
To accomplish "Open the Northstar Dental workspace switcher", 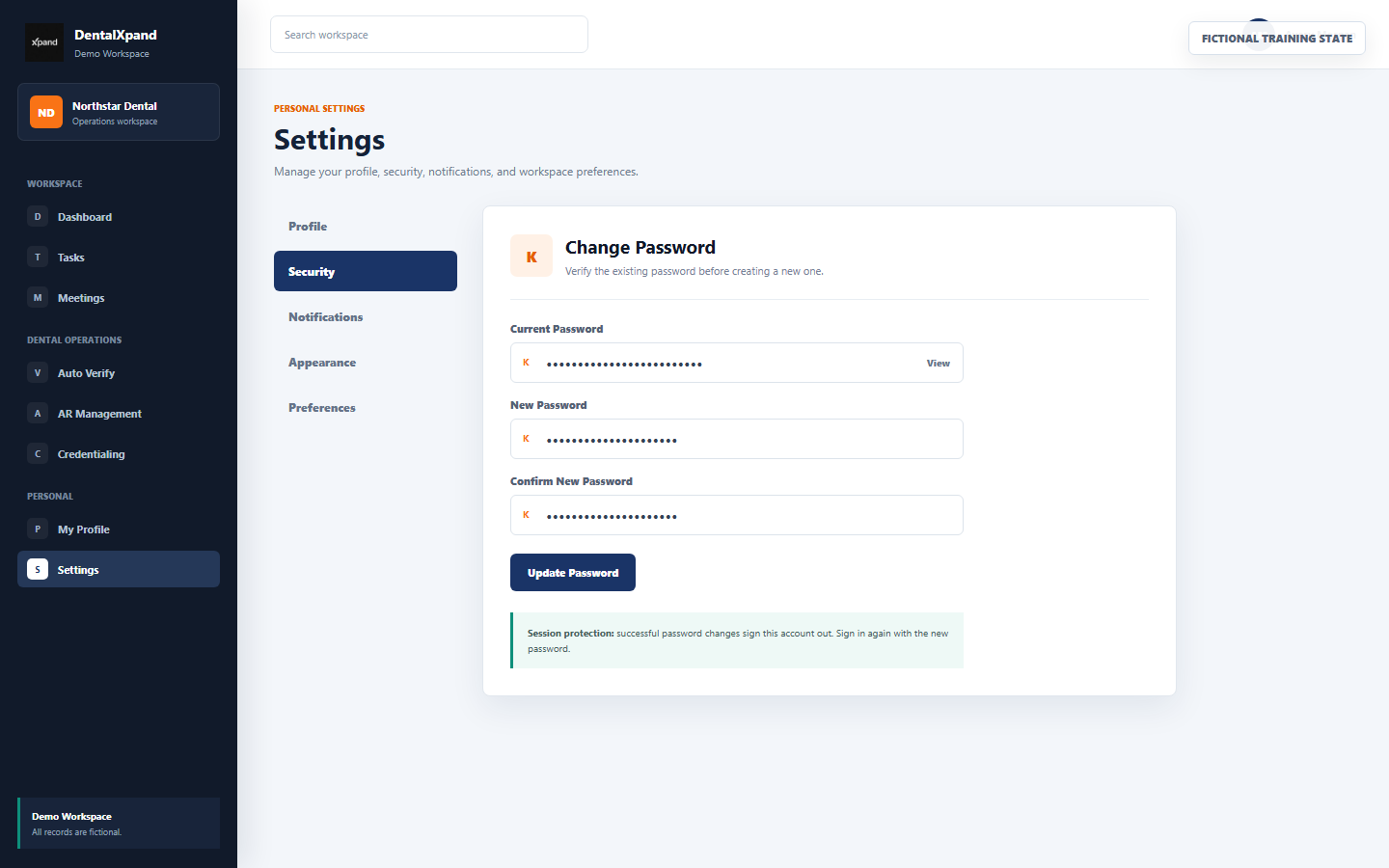I will click(119, 112).
